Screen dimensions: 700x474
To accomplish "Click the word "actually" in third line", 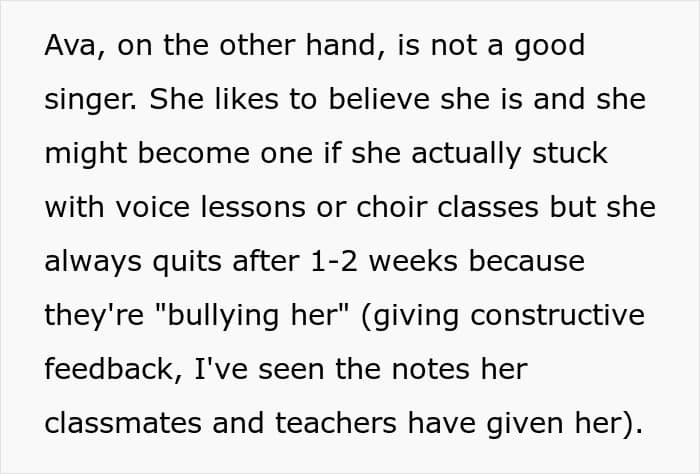I will [466, 154].
